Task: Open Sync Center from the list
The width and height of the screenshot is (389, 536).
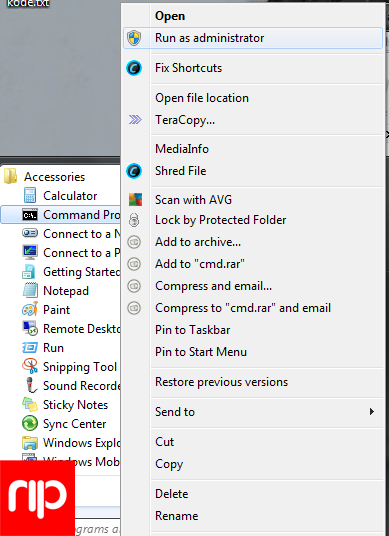Action: pyautogui.click(x=75, y=424)
